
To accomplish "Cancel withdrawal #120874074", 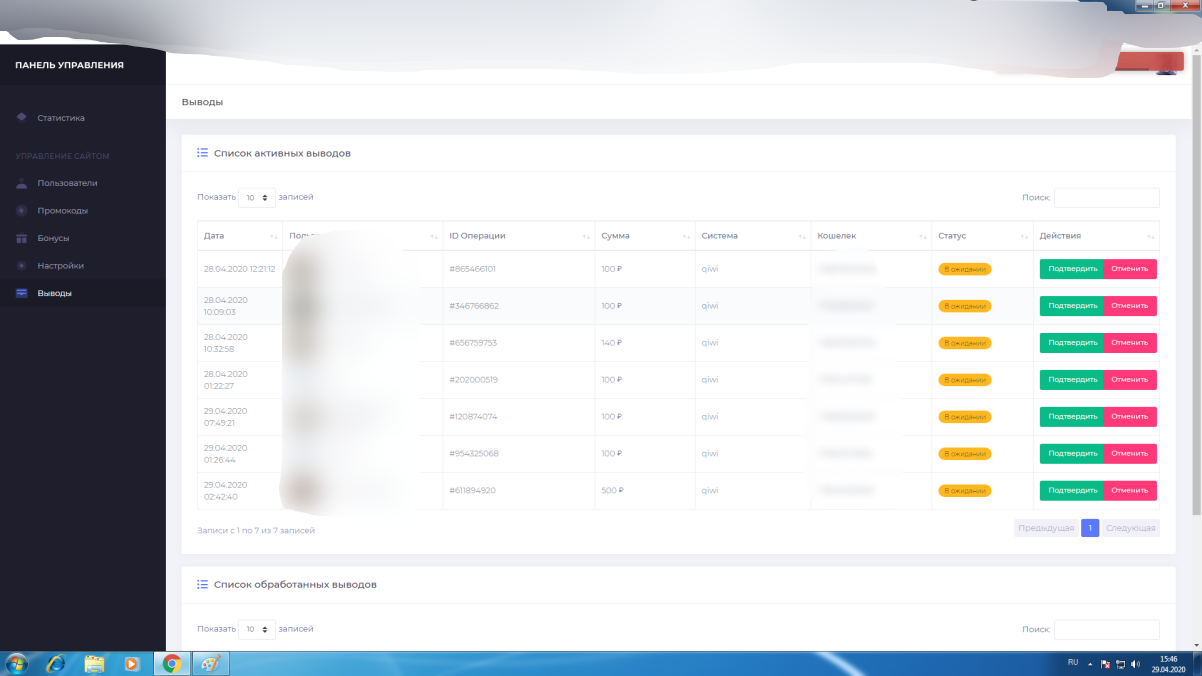I will point(1130,417).
